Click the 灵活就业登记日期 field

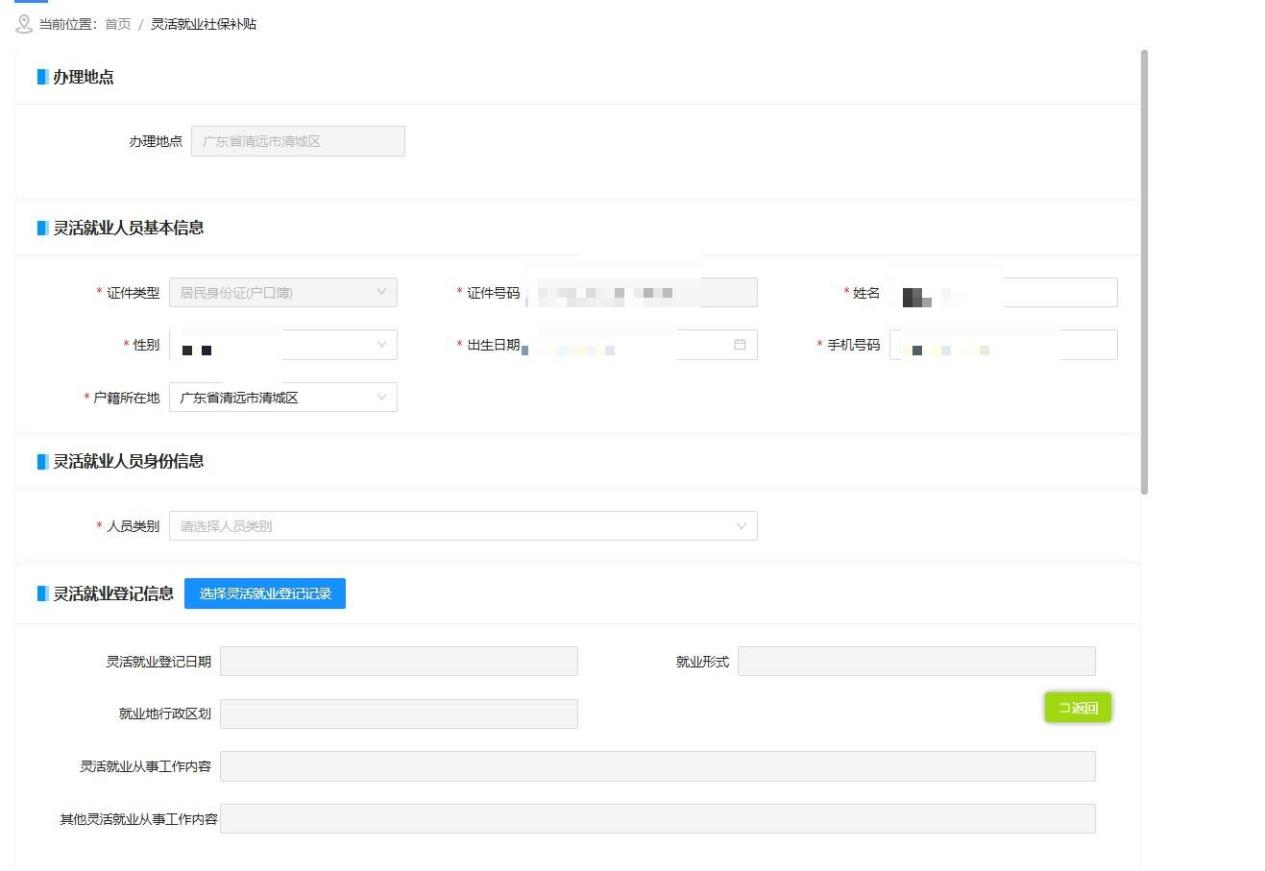coord(398,662)
